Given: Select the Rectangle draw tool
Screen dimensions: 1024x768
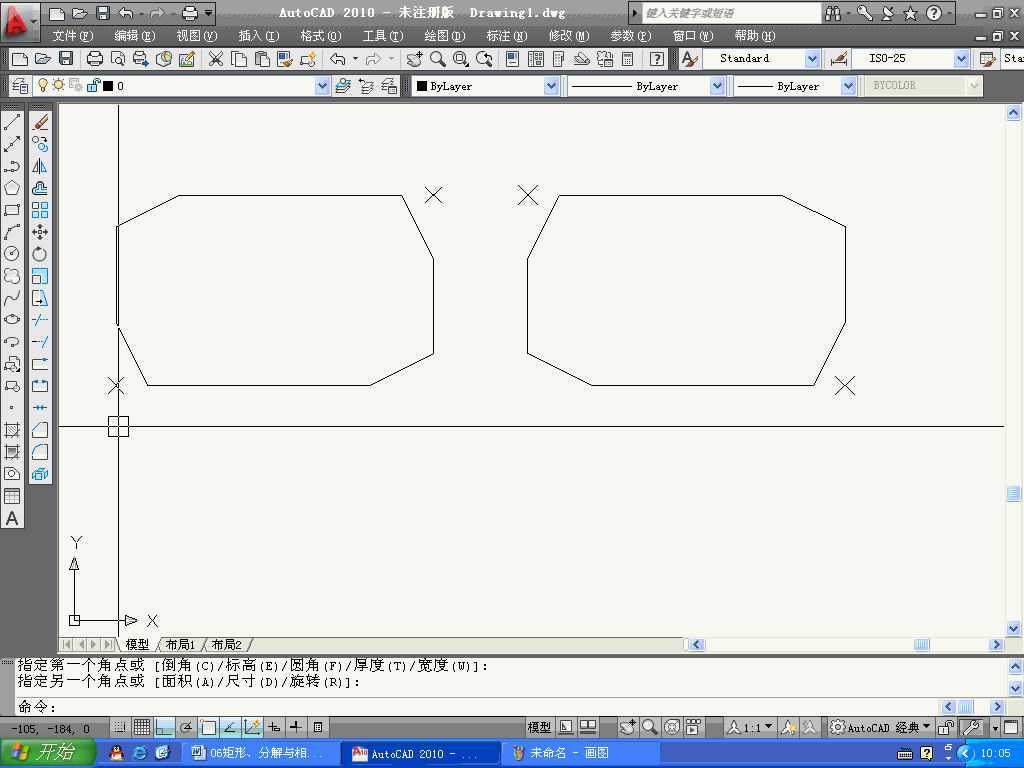Looking at the screenshot, I should pyautogui.click(x=12, y=210).
